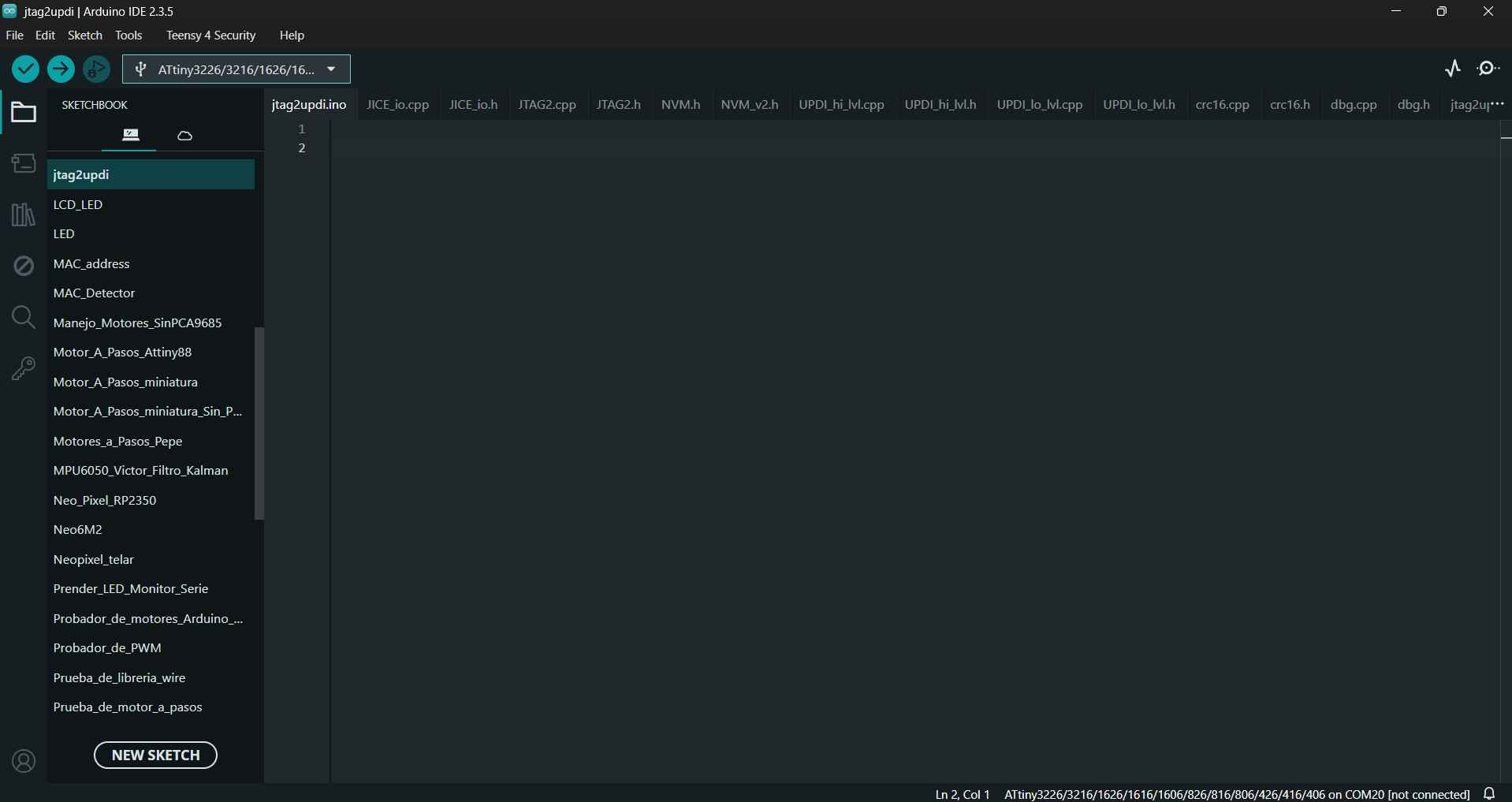Select the MAC_Detector sketch
This screenshot has height=802, width=1512.
[x=151, y=293]
